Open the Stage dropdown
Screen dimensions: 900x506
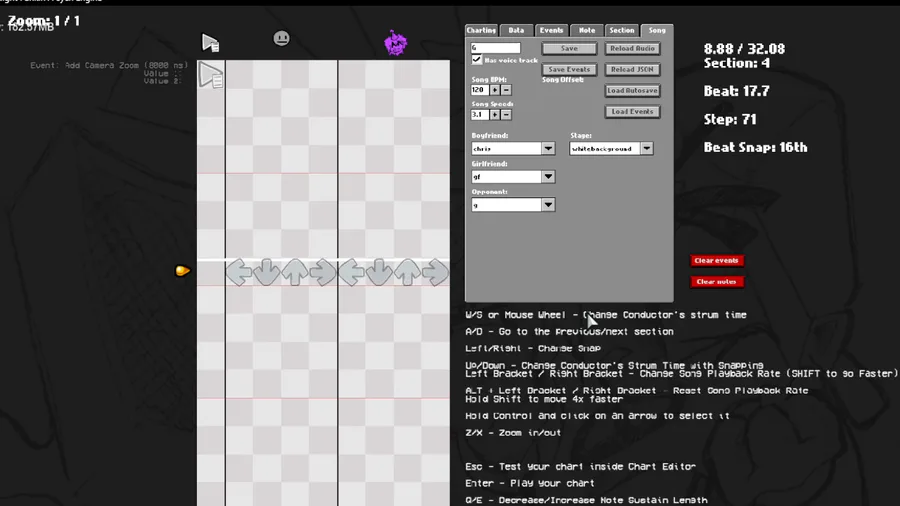647,149
